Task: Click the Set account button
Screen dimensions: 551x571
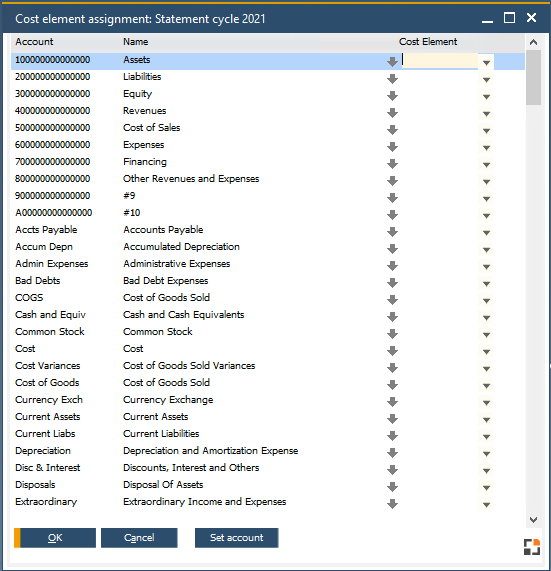Action: click(x=237, y=538)
